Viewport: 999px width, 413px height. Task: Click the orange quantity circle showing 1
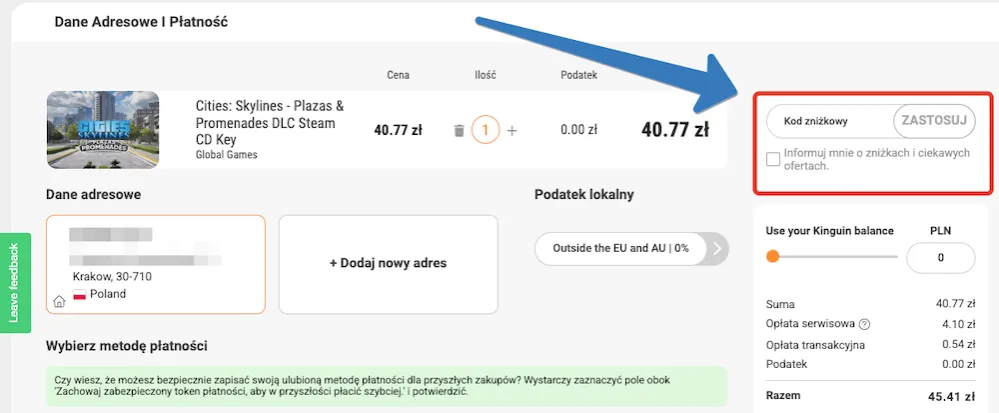485,130
